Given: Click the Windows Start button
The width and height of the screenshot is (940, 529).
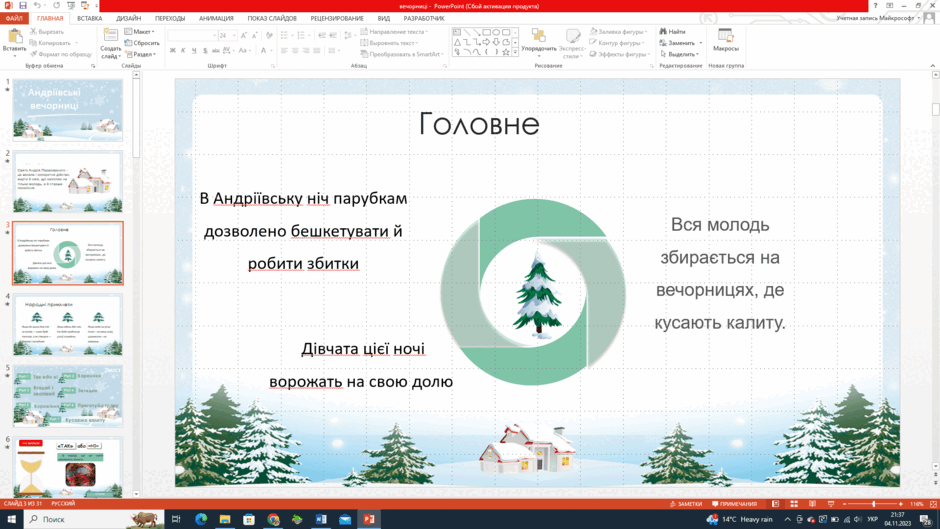Looking at the screenshot, I should click(11, 519).
